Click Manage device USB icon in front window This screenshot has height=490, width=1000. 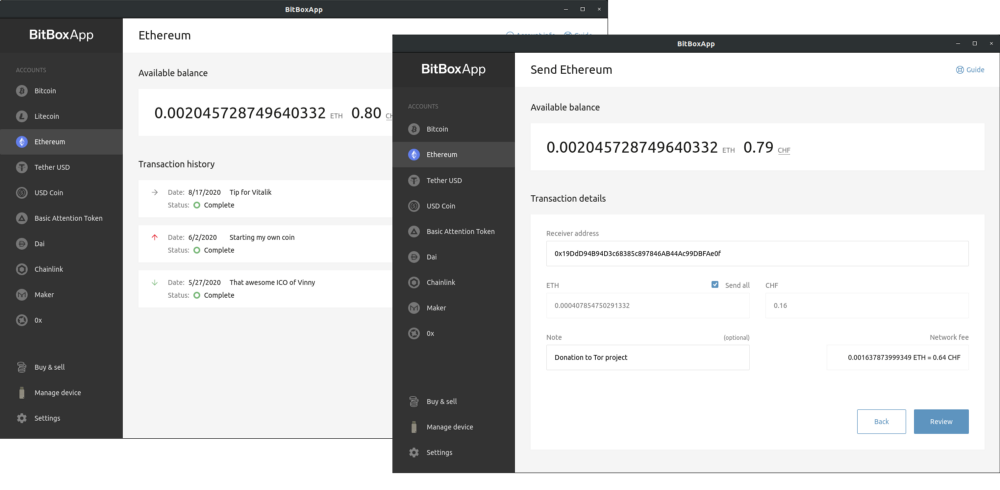(414, 427)
